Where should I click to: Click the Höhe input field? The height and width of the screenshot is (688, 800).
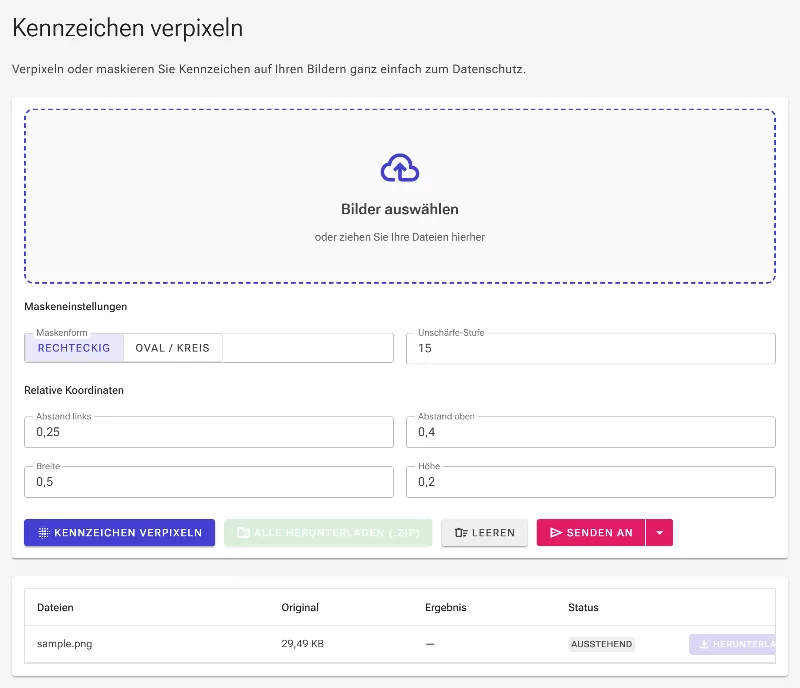coord(591,482)
